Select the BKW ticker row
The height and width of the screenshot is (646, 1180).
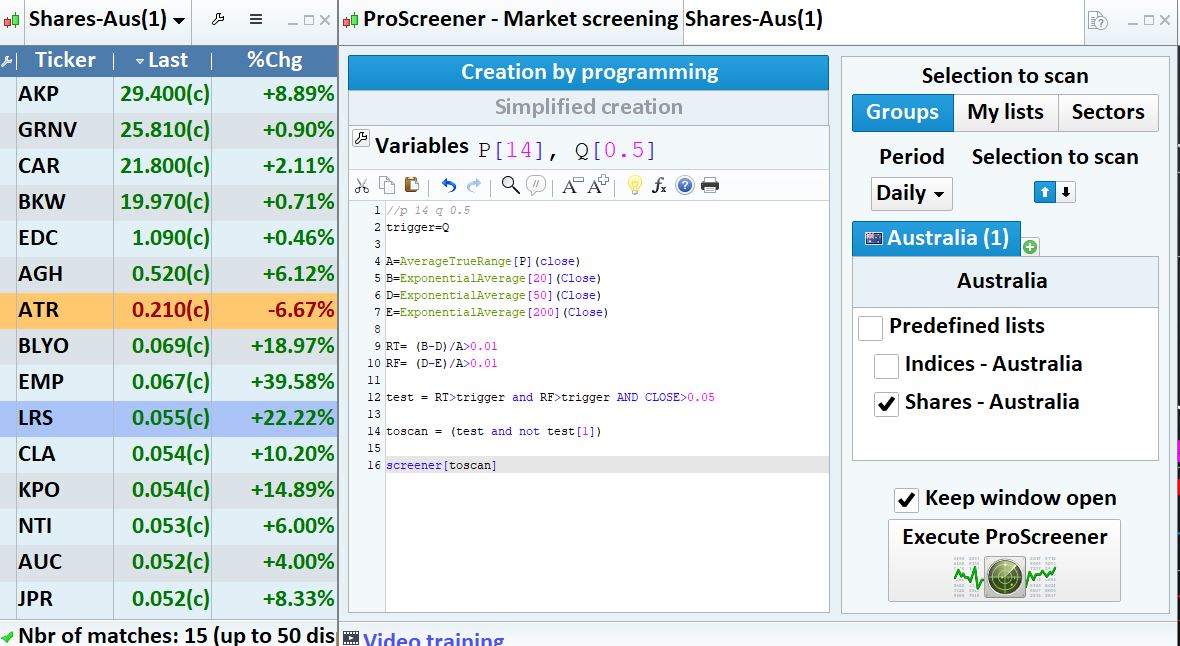(x=169, y=202)
